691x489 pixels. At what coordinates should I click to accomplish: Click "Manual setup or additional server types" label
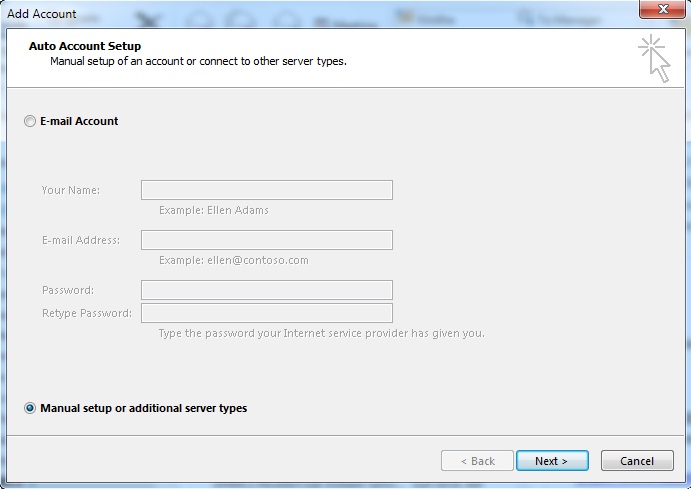pos(144,408)
